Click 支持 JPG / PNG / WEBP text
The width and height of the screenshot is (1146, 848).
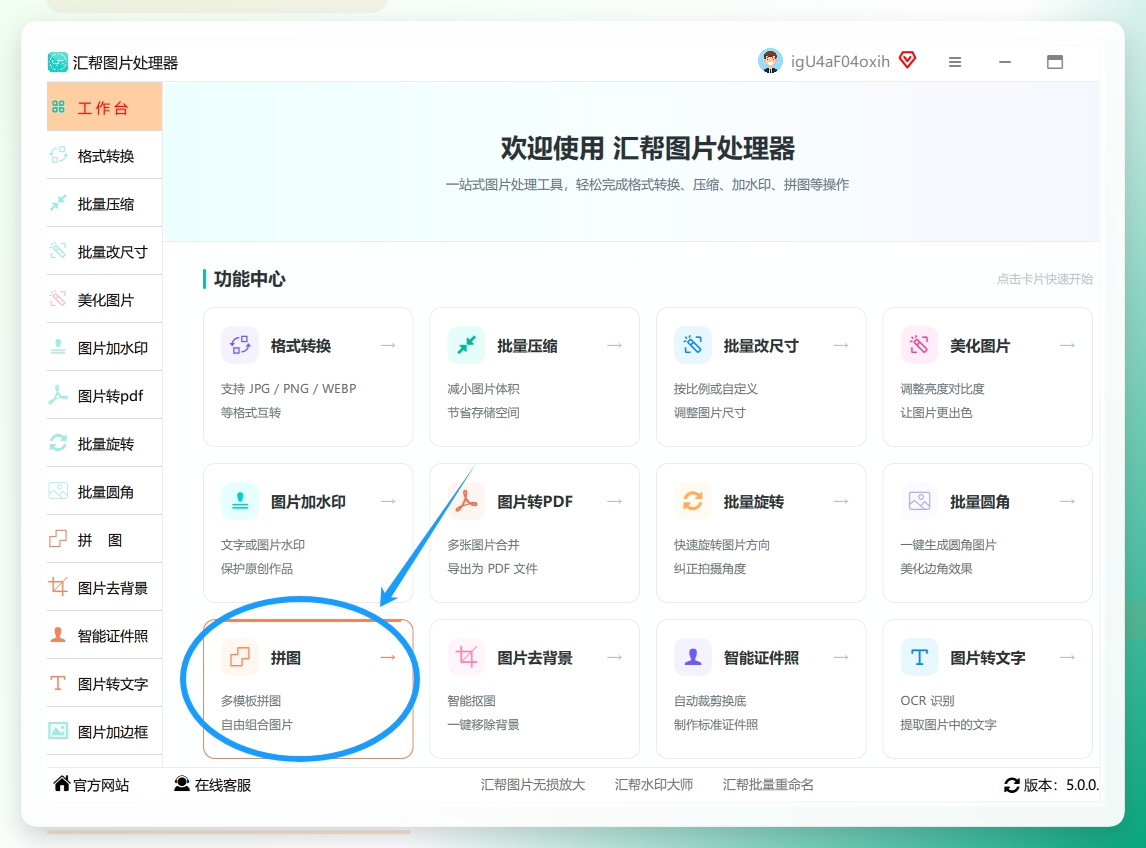tap(289, 388)
